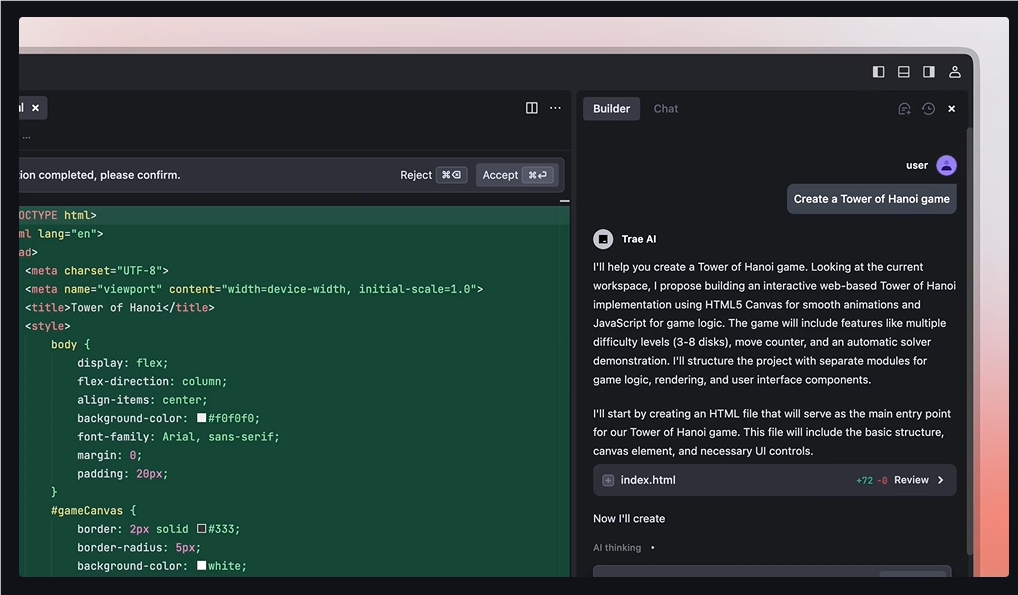Open the user account profile icon
Image resolution: width=1018 pixels, height=595 pixels.
[x=954, y=71]
